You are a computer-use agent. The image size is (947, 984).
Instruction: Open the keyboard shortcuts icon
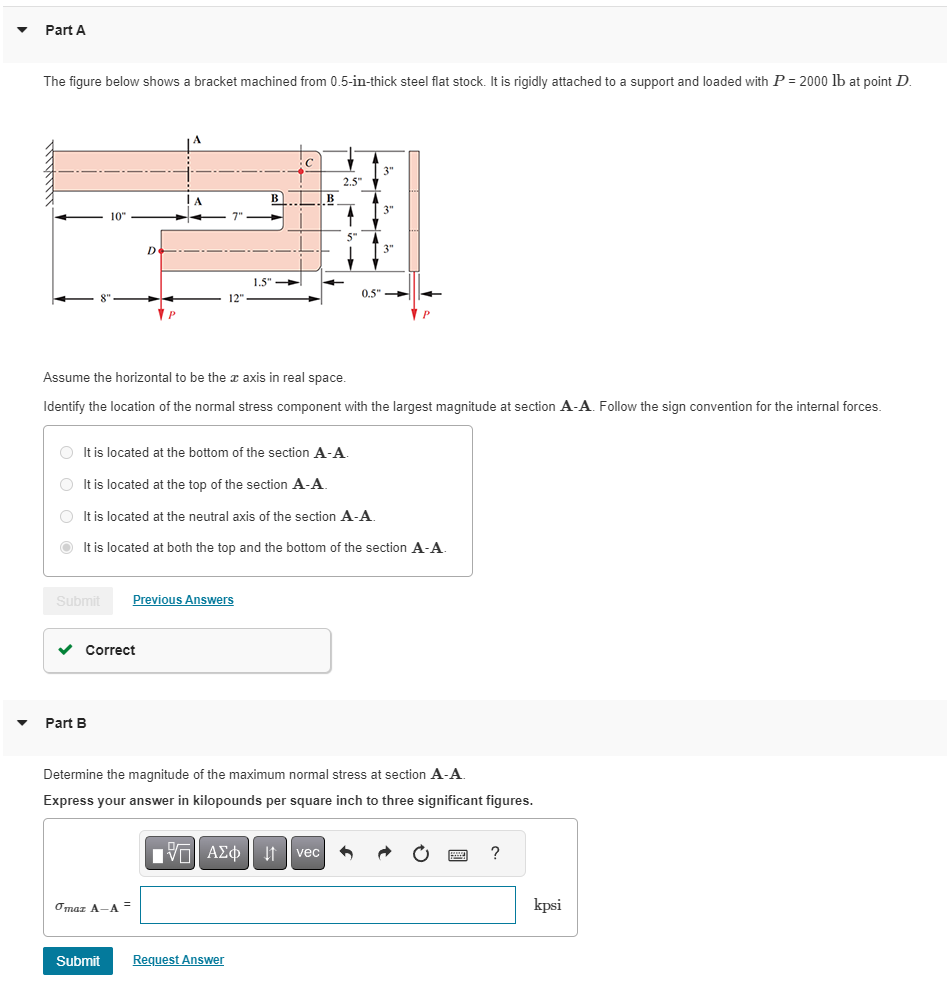457,853
